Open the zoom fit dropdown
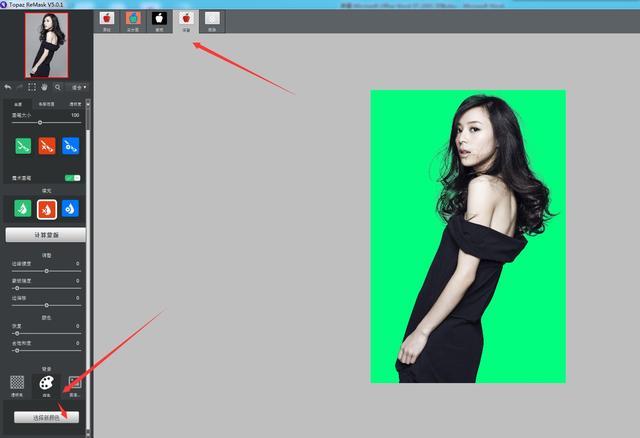 [79, 87]
